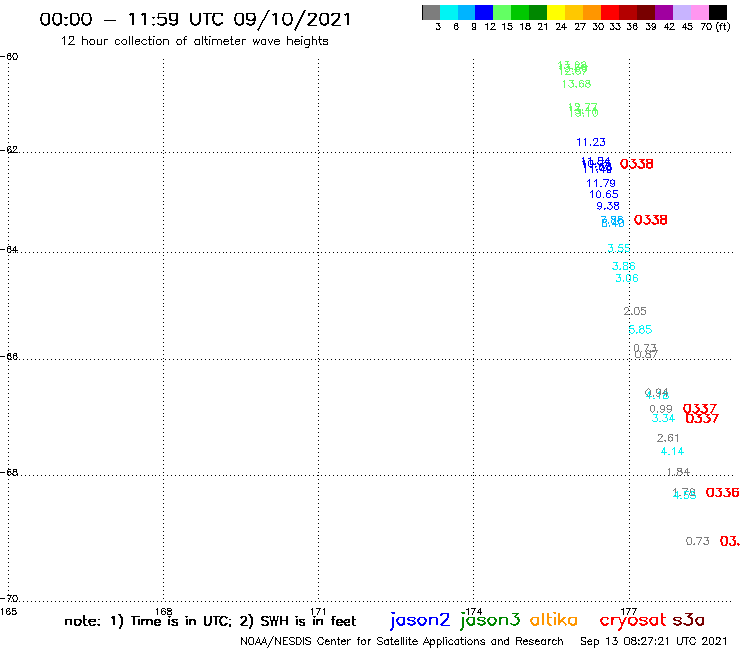The image size is (740, 650).
Task: Select the yellow swatch in the color scale
Action: pos(556,12)
